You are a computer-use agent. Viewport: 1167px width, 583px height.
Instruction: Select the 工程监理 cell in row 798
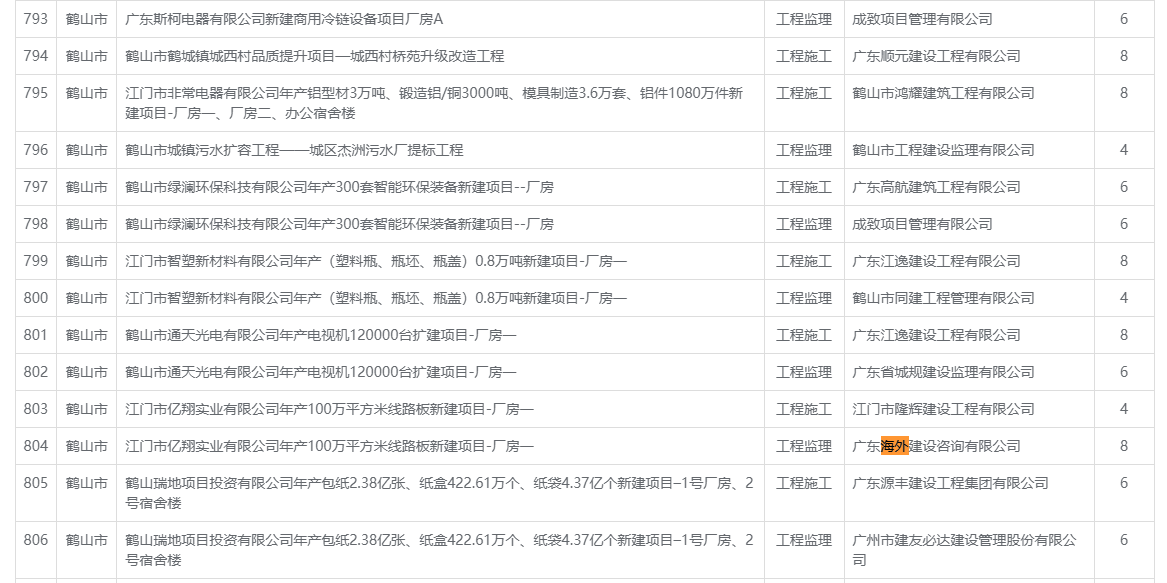(804, 224)
